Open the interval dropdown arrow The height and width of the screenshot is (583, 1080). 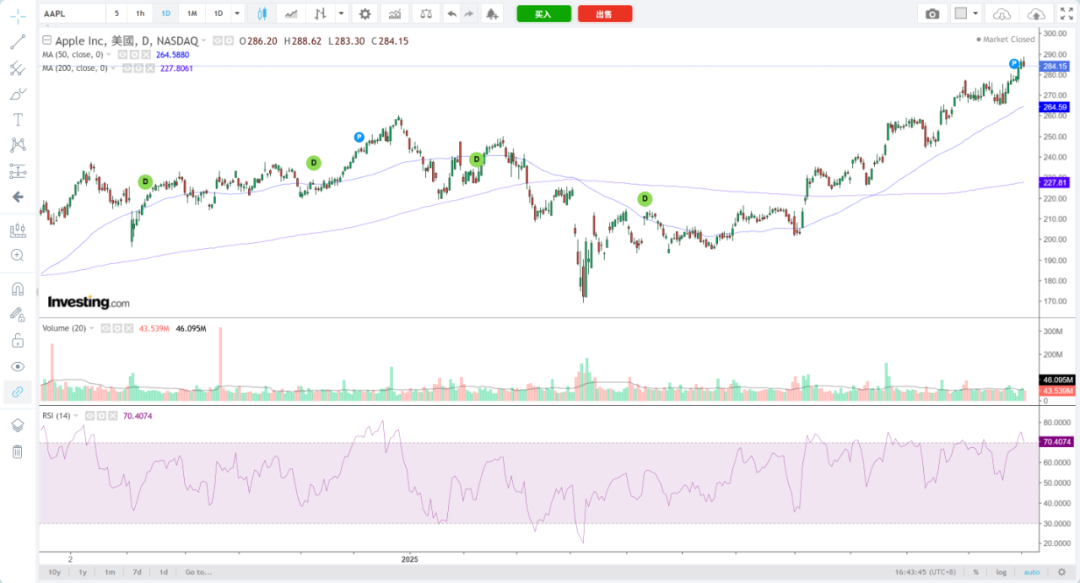[x=237, y=14]
